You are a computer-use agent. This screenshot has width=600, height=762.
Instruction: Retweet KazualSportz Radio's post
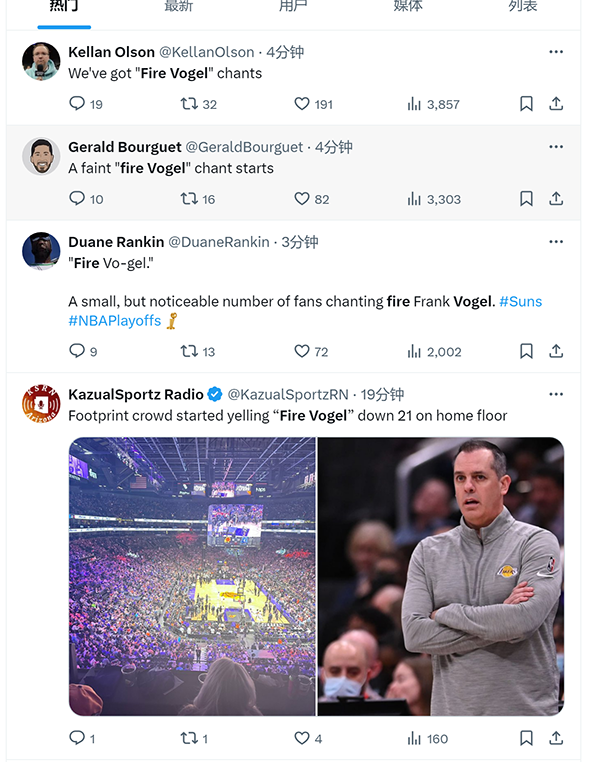[x=189, y=738]
